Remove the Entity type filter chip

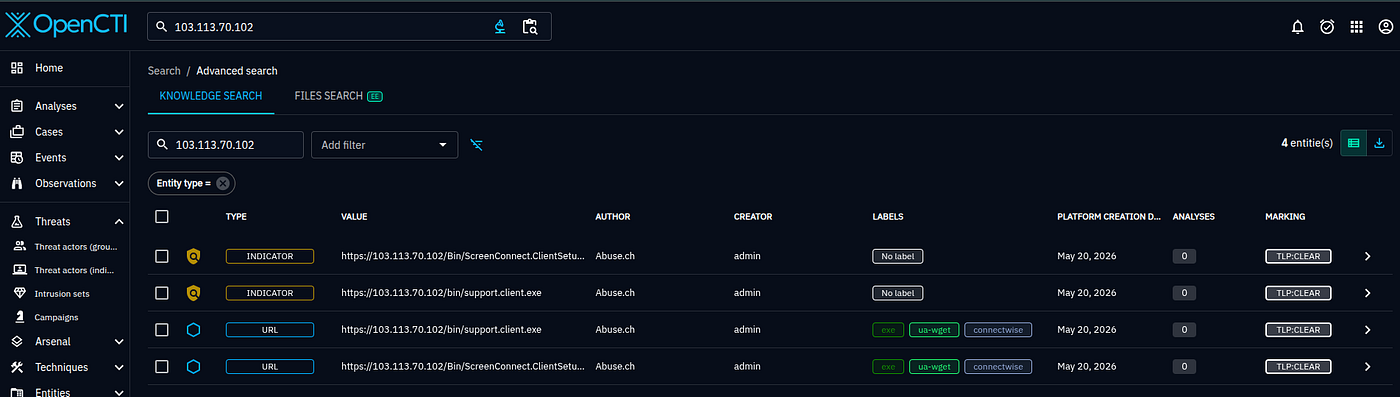pos(223,183)
